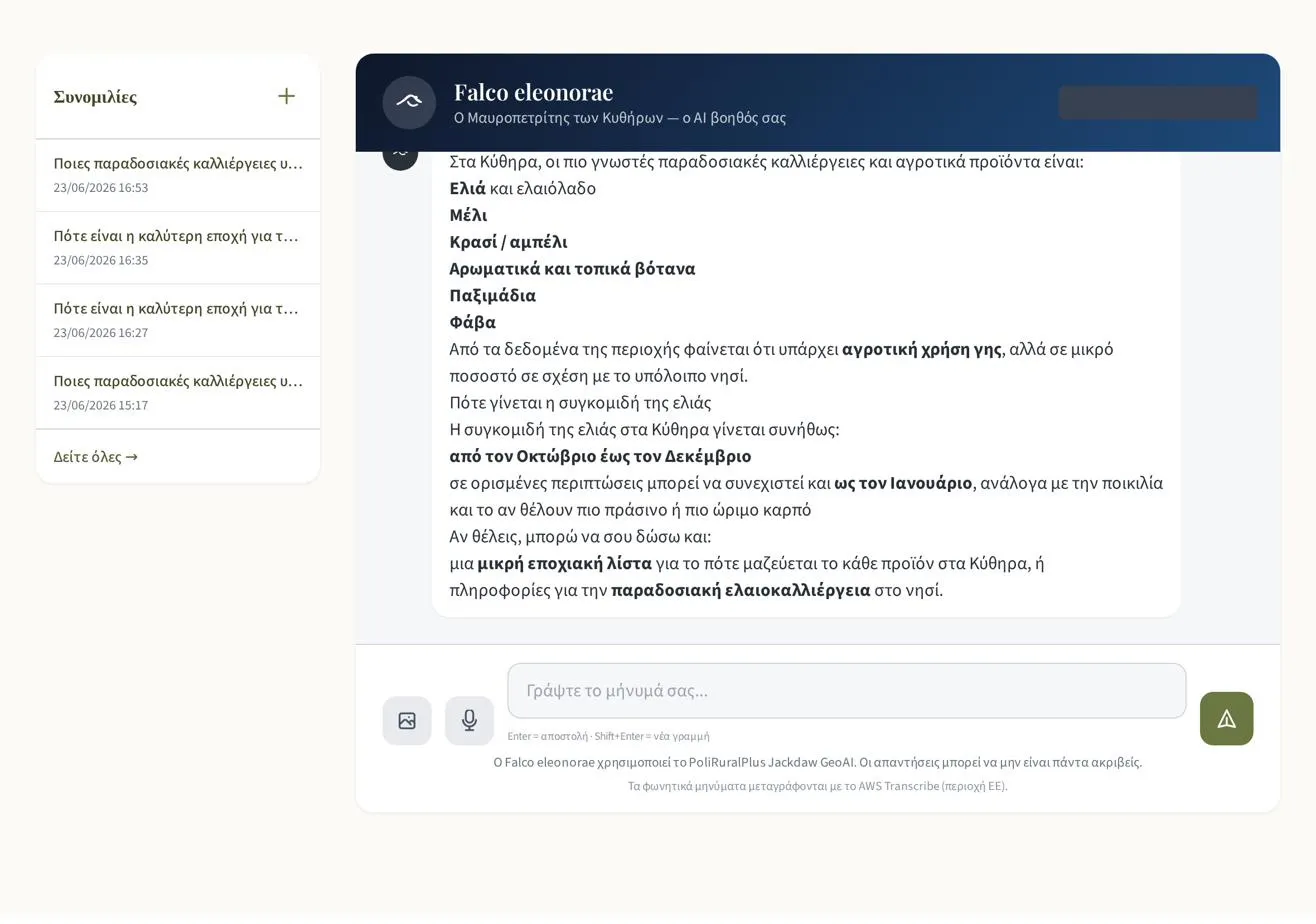
Task: Click the bold παραδοσιακή ελαιοκαλλιέργεια text
Action: click(740, 590)
